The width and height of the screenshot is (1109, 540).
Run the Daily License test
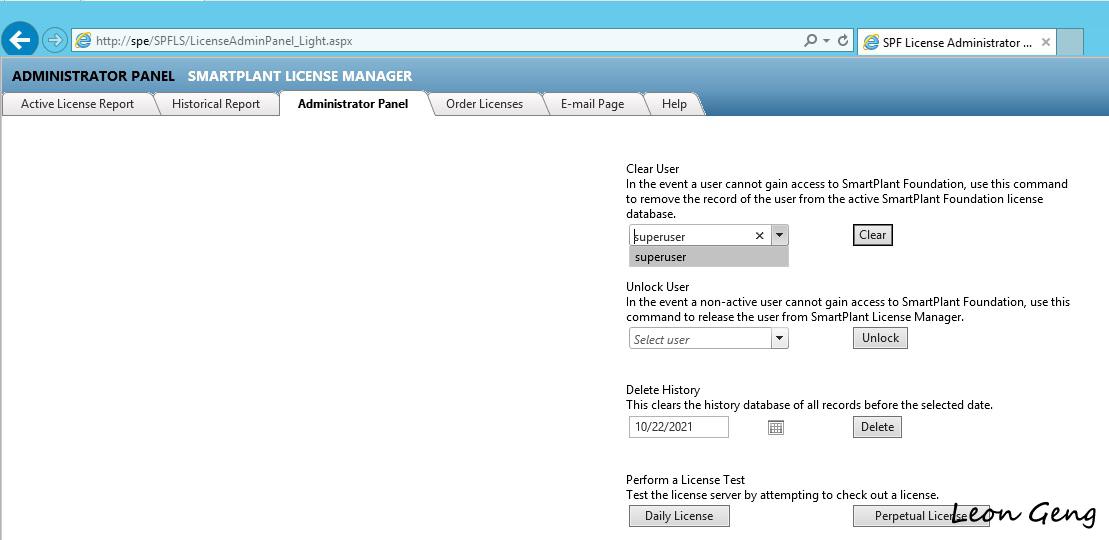pyautogui.click(x=679, y=516)
